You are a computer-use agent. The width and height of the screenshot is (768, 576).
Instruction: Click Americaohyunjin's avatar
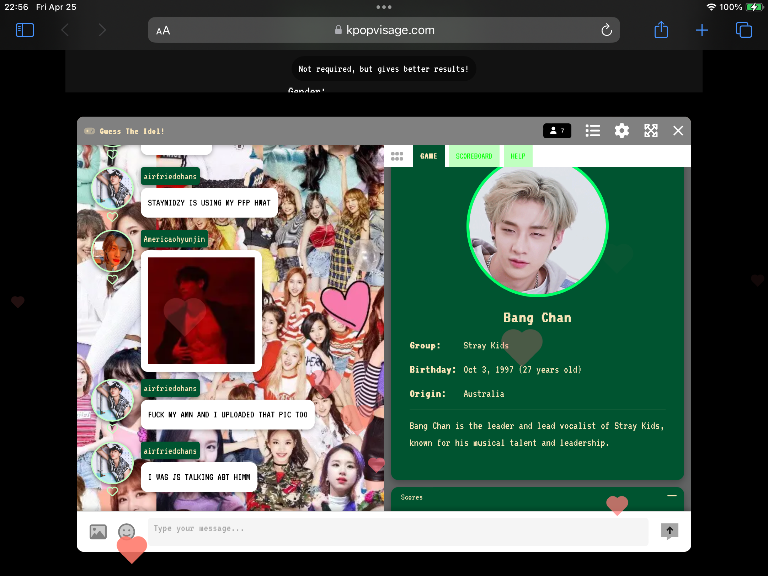coord(112,251)
